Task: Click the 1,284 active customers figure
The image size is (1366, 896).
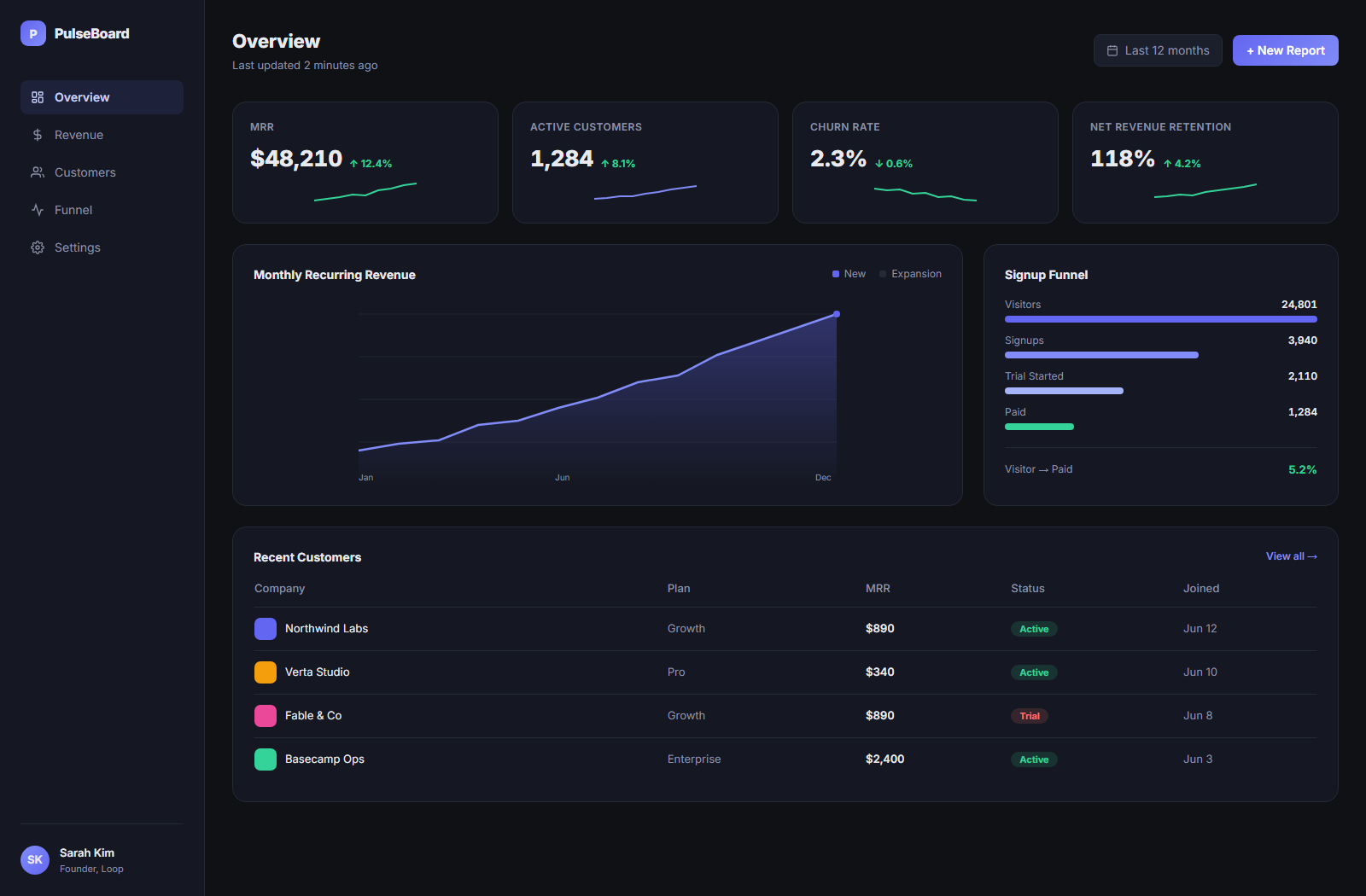Action: (562, 159)
